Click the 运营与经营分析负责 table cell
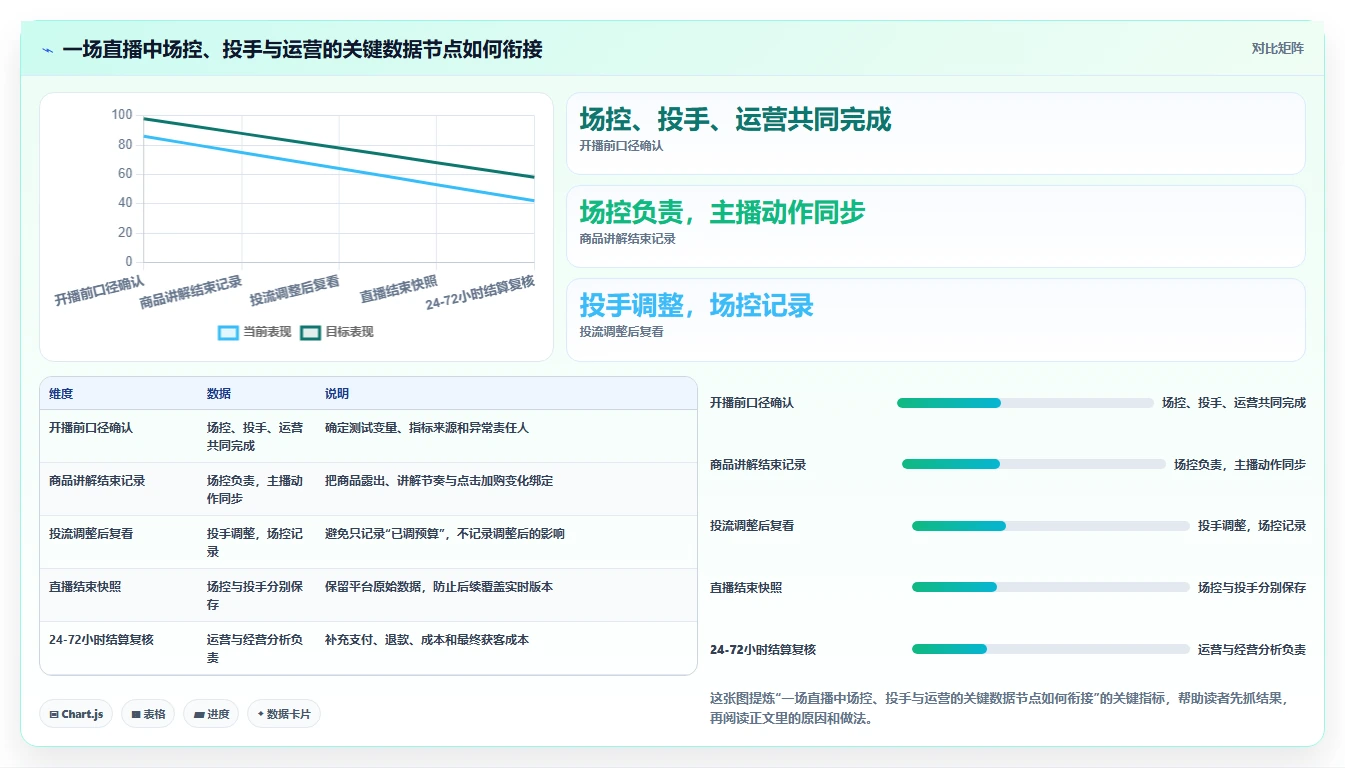The width and height of the screenshot is (1345, 768). click(255, 649)
